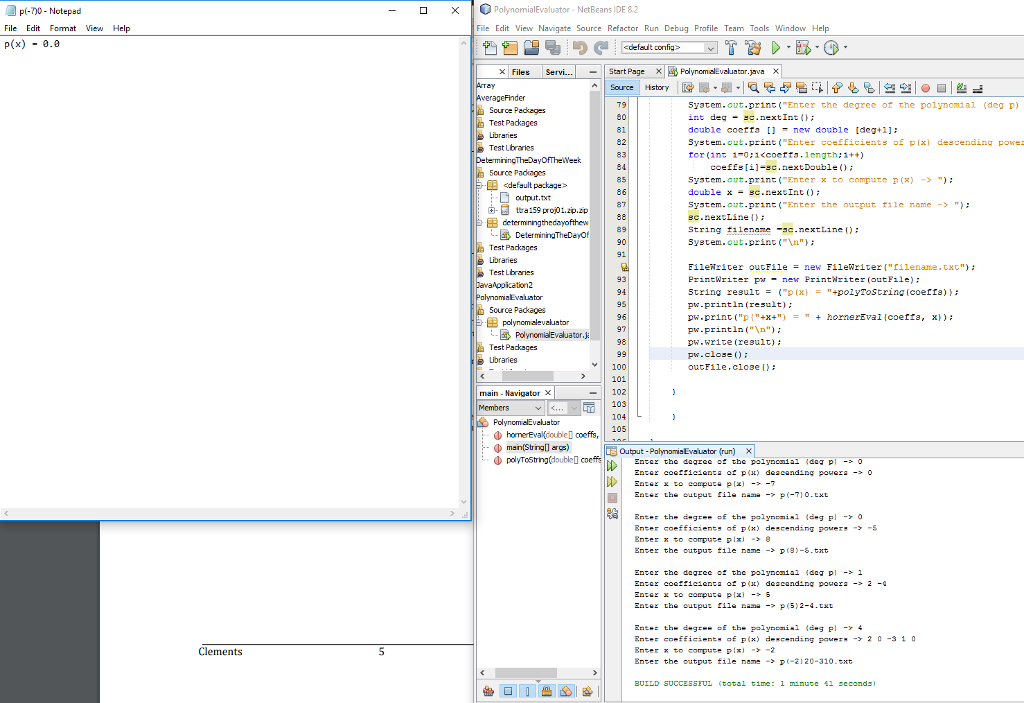The image size is (1024, 703).
Task: Build the project with the hammer icon
Action: [x=730, y=48]
